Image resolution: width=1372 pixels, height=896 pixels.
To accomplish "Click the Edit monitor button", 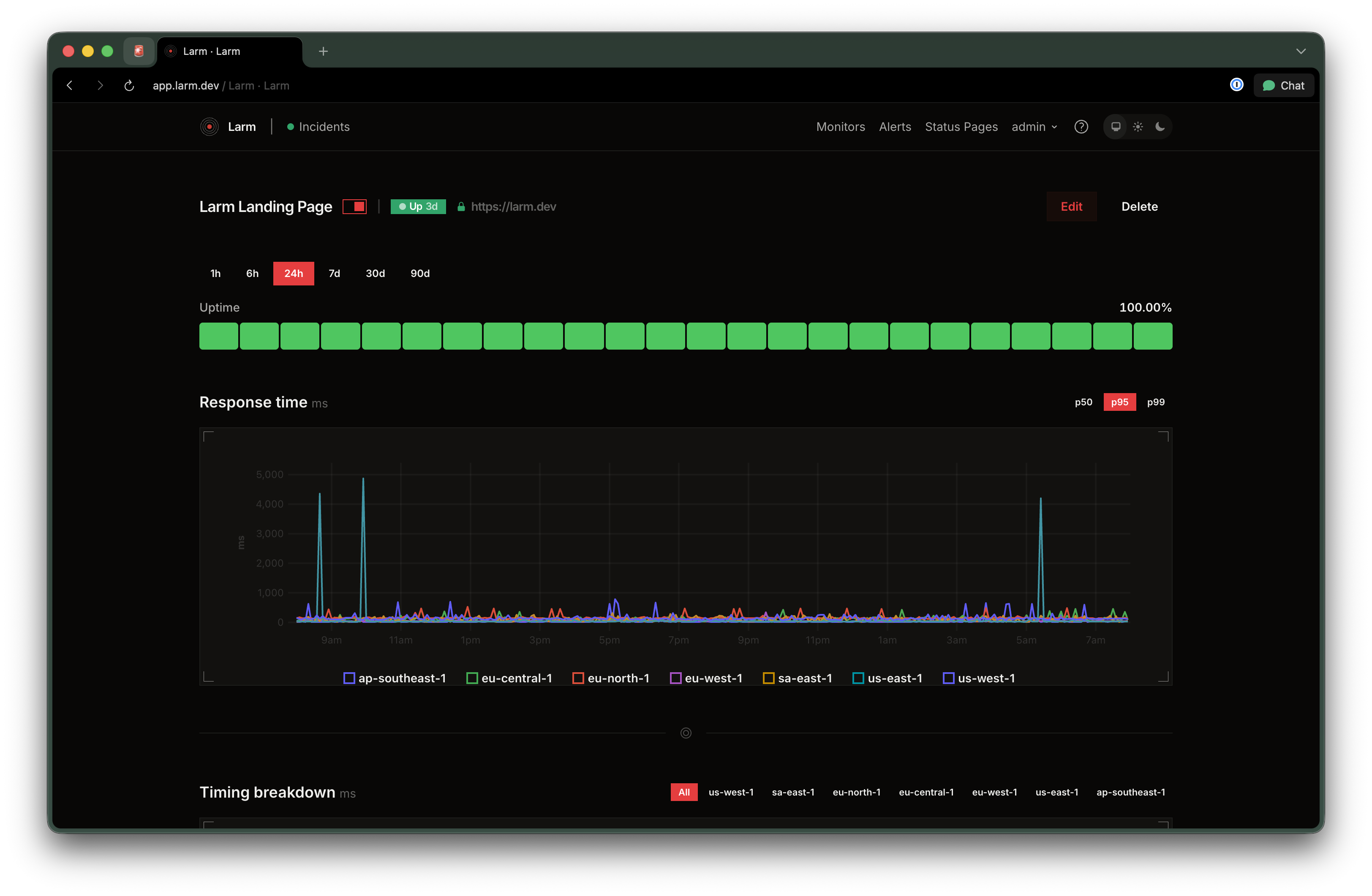I will coord(1071,206).
